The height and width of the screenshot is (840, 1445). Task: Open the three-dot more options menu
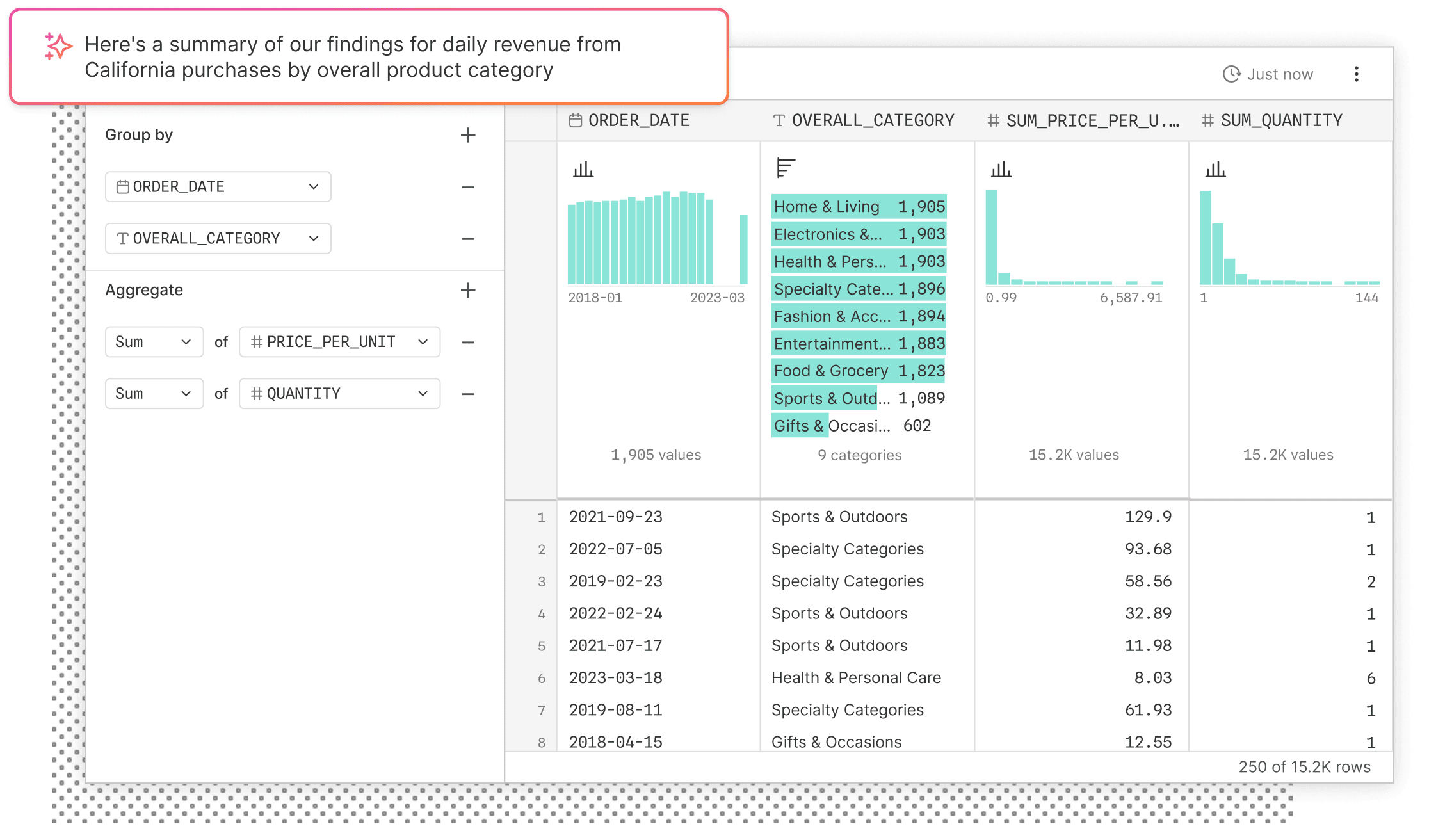[1356, 74]
